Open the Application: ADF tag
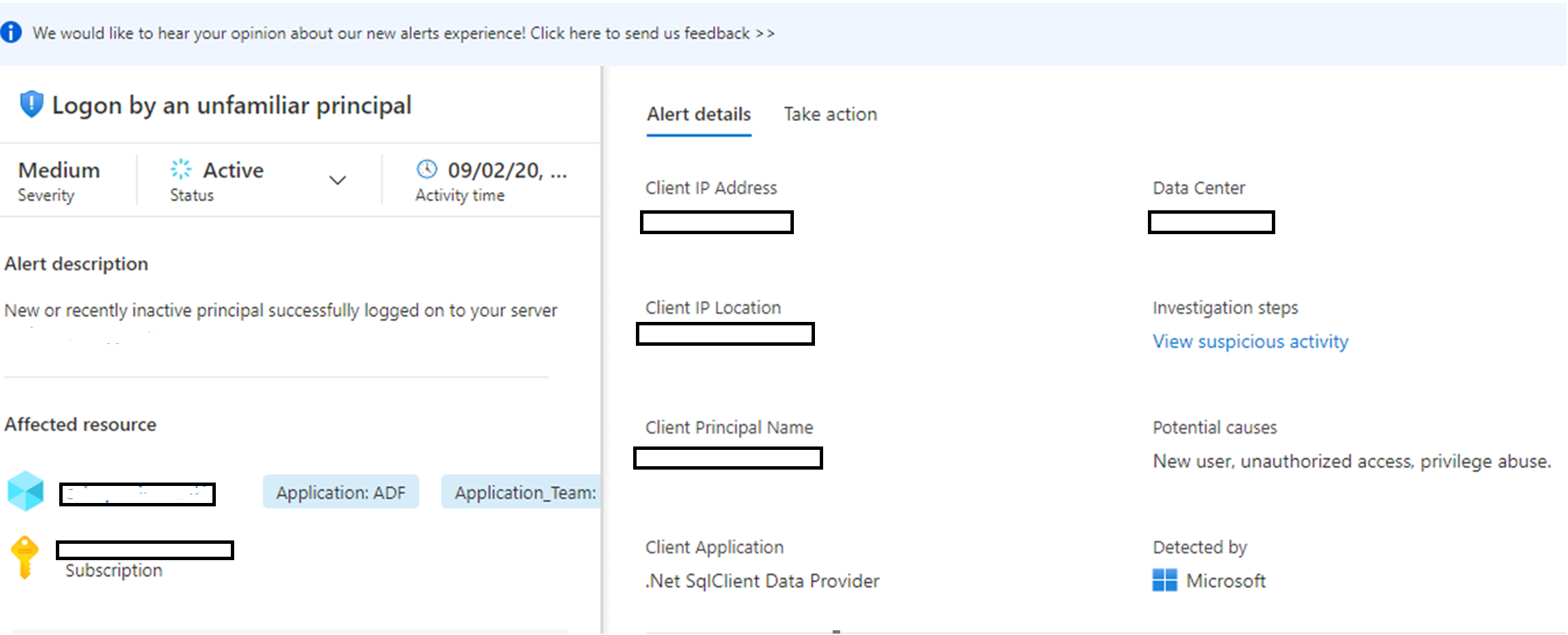 340,492
